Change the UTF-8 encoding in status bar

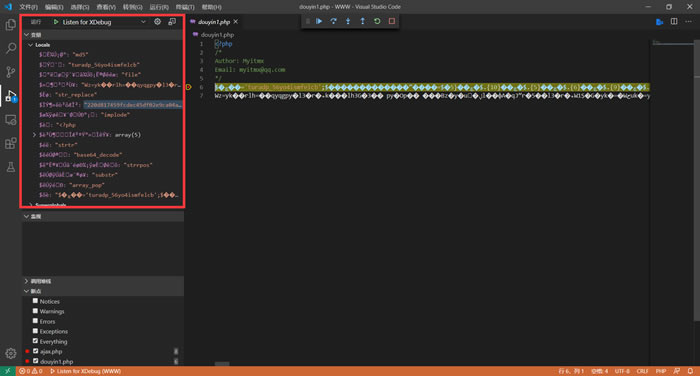pyautogui.click(x=622, y=371)
